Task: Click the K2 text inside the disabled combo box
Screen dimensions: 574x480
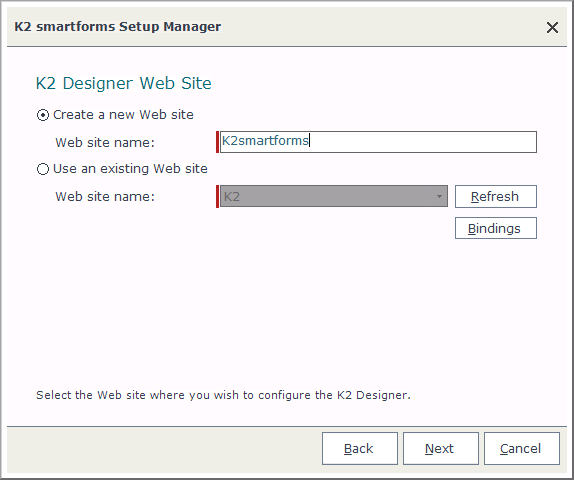Action: 231,197
